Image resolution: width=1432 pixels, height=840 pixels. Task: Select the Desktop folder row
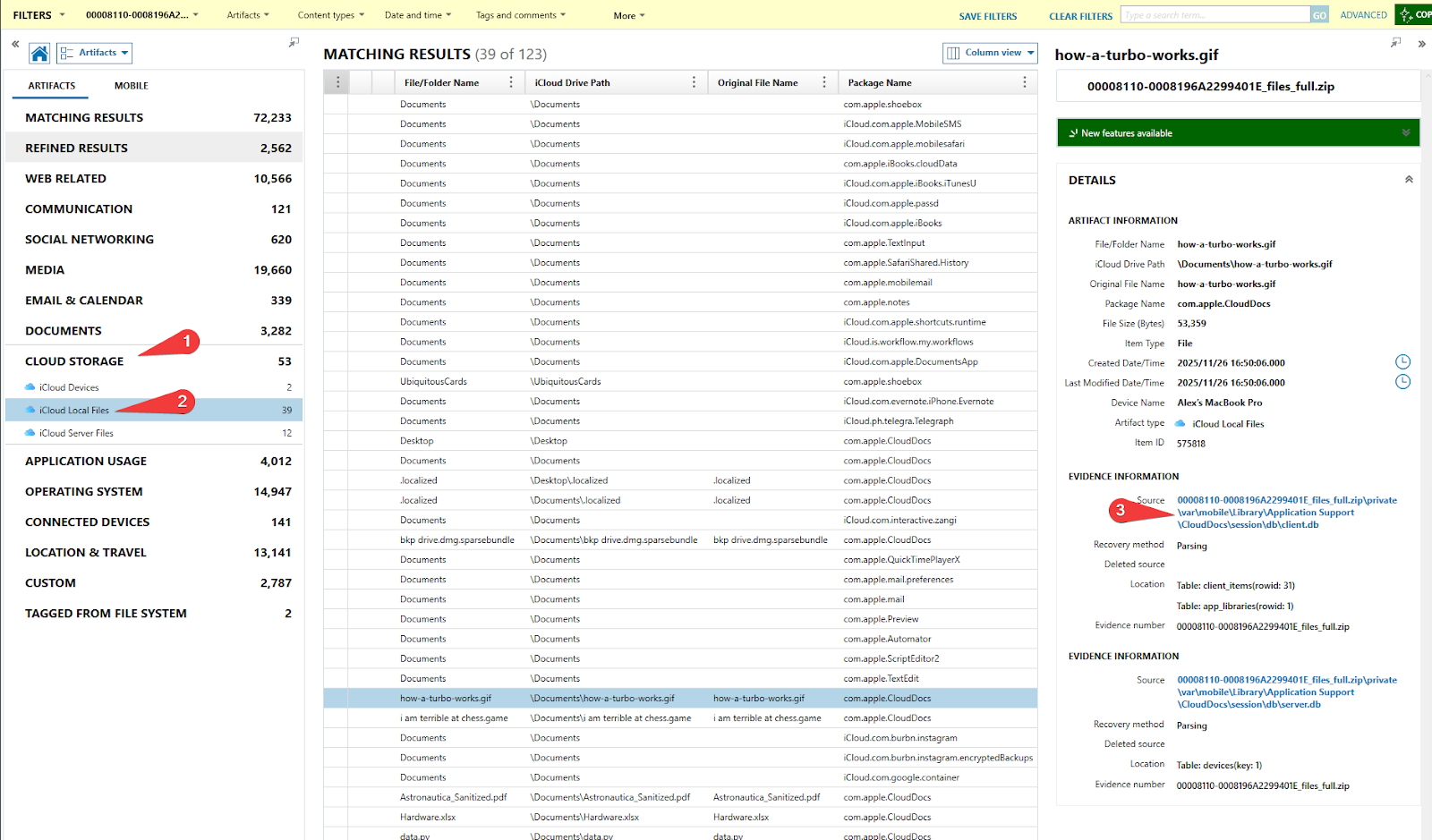680,440
